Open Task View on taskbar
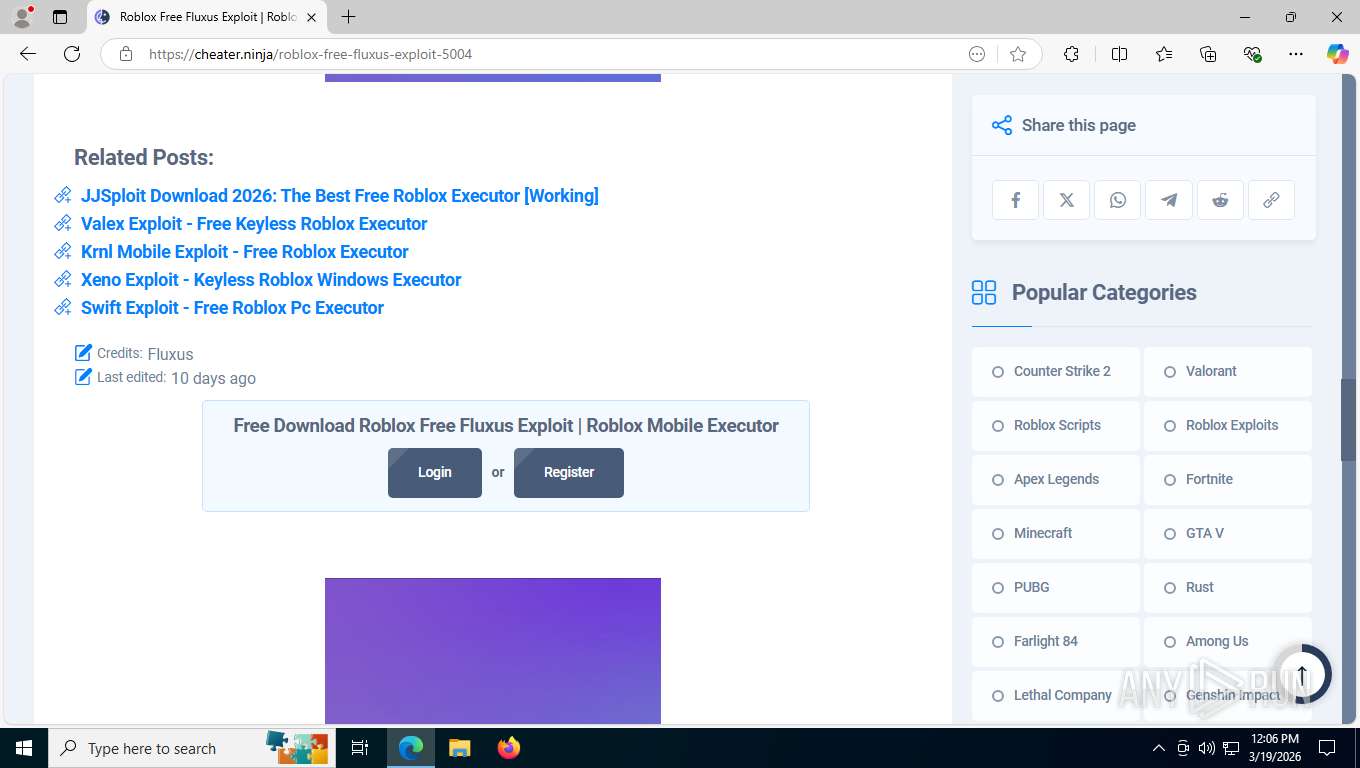The width and height of the screenshot is (1360, 768). click(360, 748)
